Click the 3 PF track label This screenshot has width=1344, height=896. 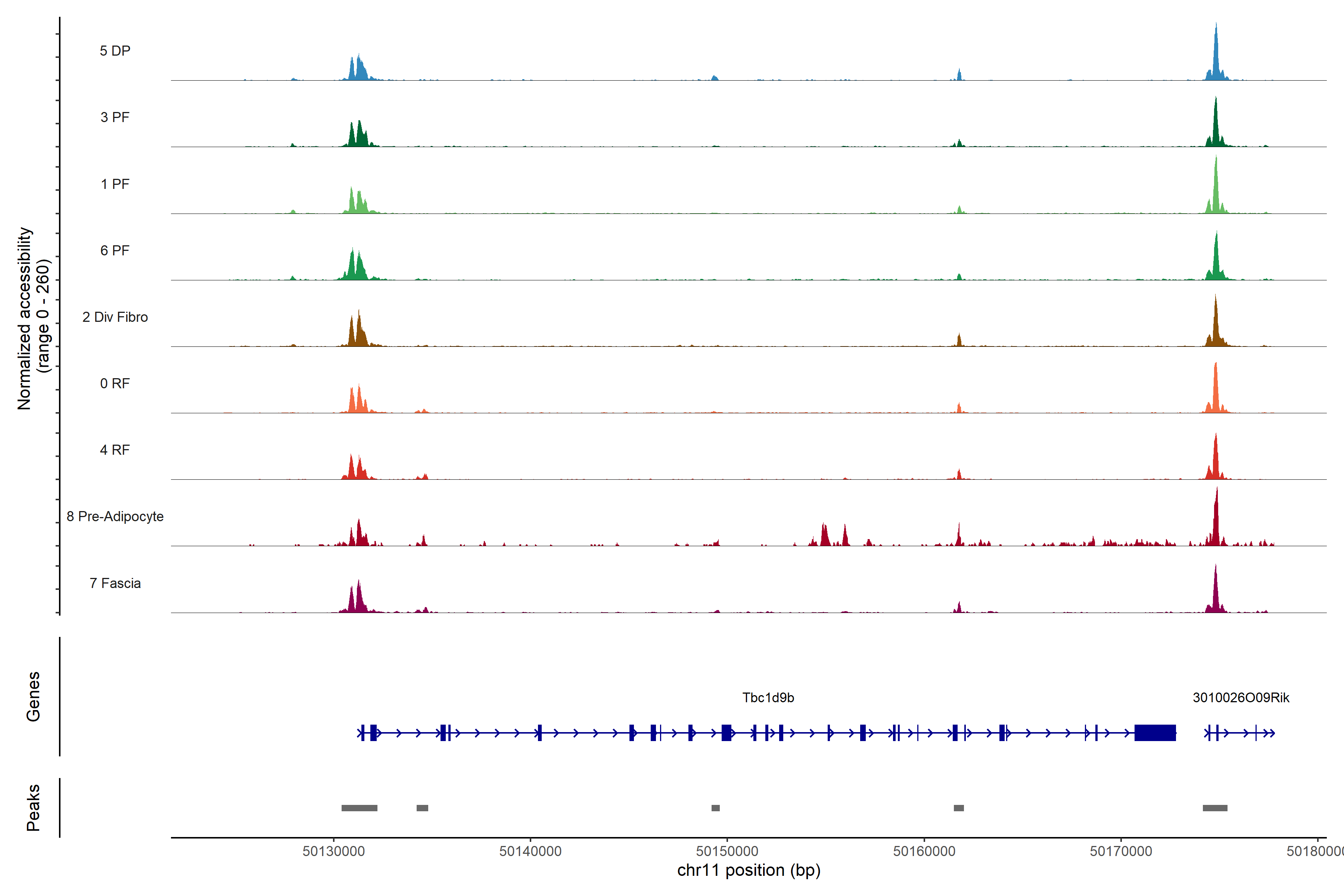click(x=115, y=117)
